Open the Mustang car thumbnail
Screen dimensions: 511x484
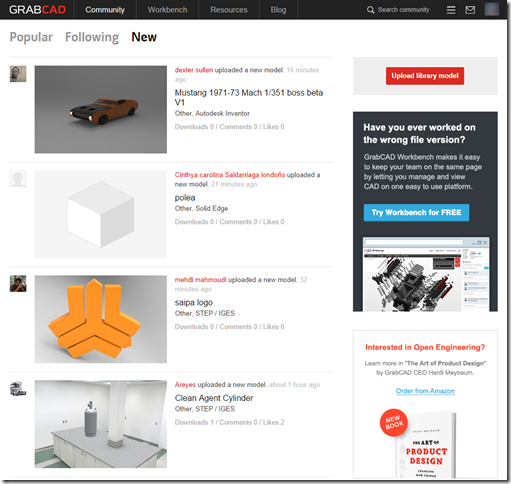pos(101,109)
